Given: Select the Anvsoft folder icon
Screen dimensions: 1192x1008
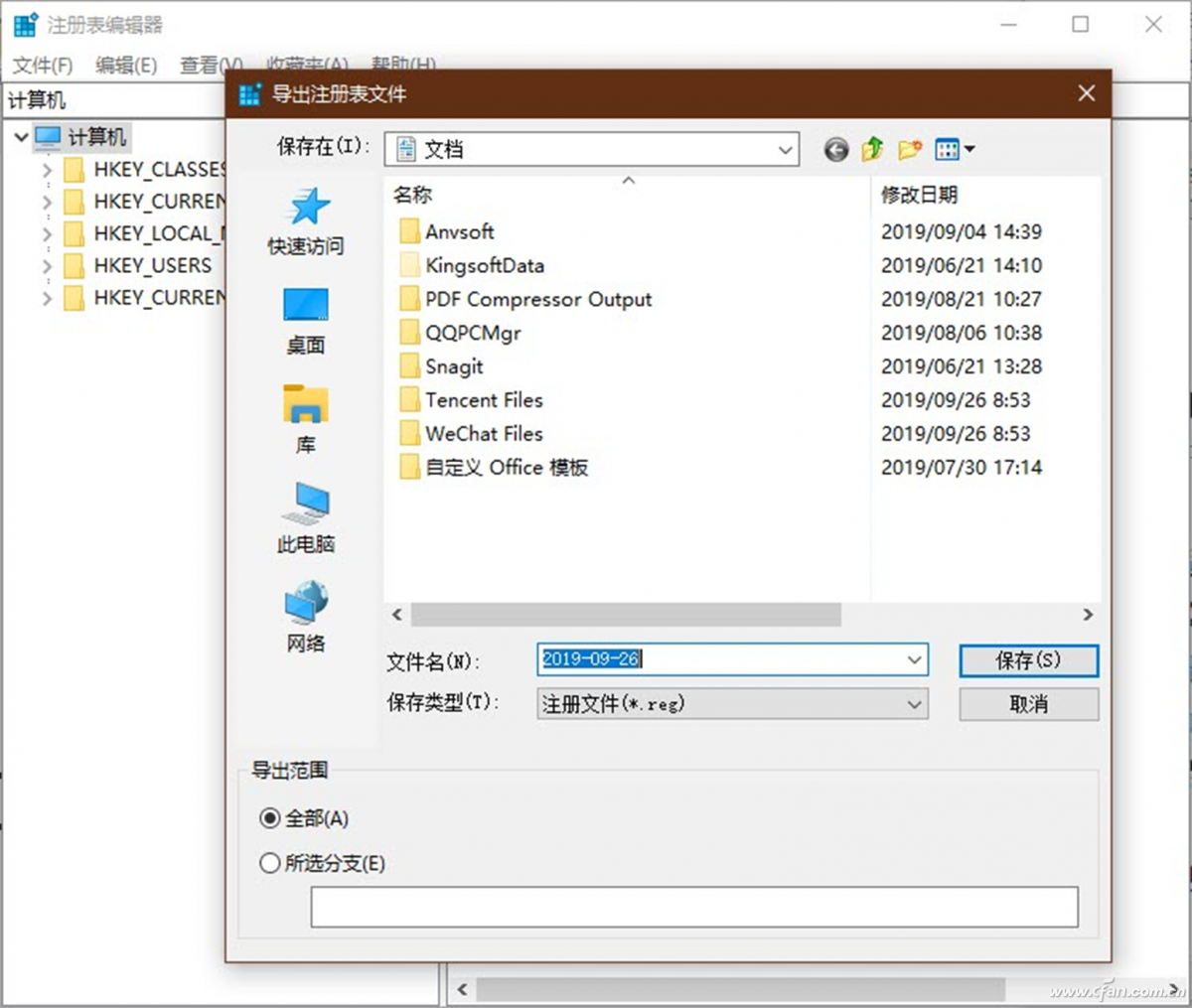Looking at the screenshot, I should (x=409, y=232).
